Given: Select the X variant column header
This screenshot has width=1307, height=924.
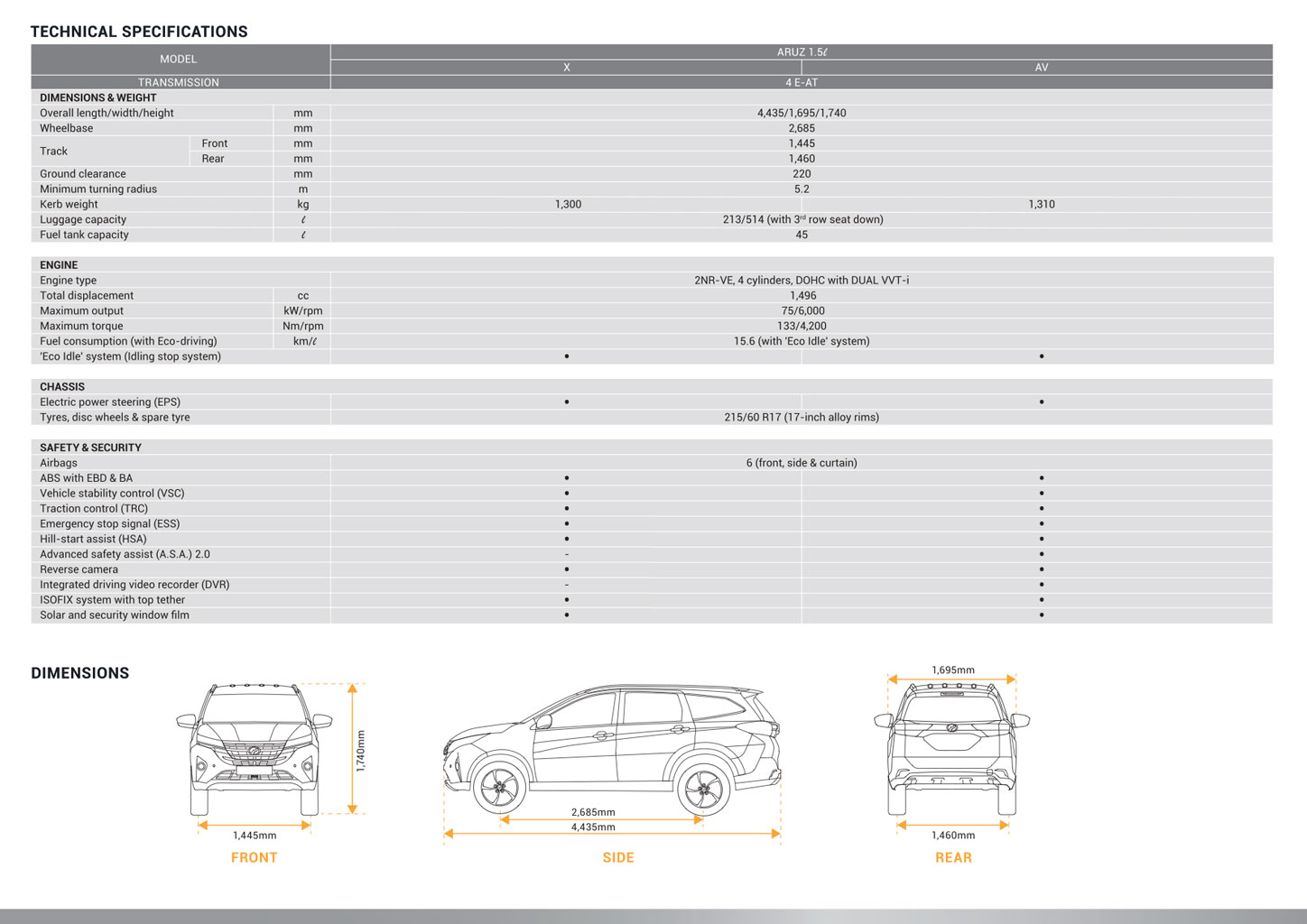Looking at the screenshot, I should (566, 68).
